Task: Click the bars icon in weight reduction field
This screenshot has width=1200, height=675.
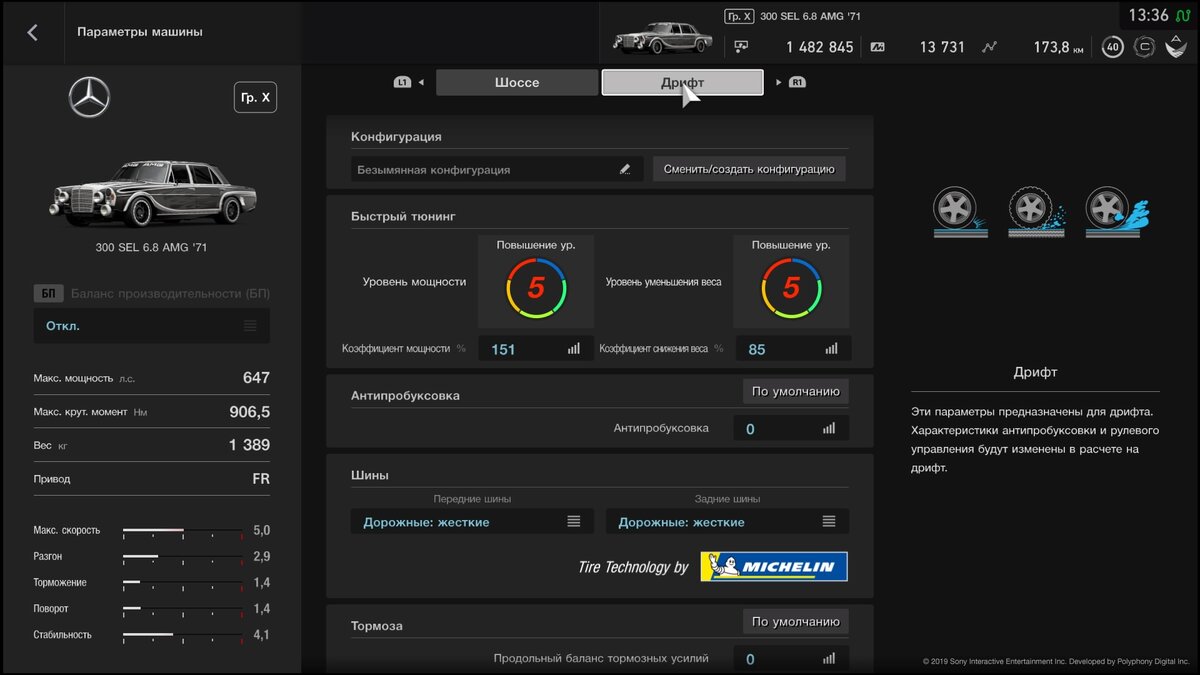Action: 831,348
